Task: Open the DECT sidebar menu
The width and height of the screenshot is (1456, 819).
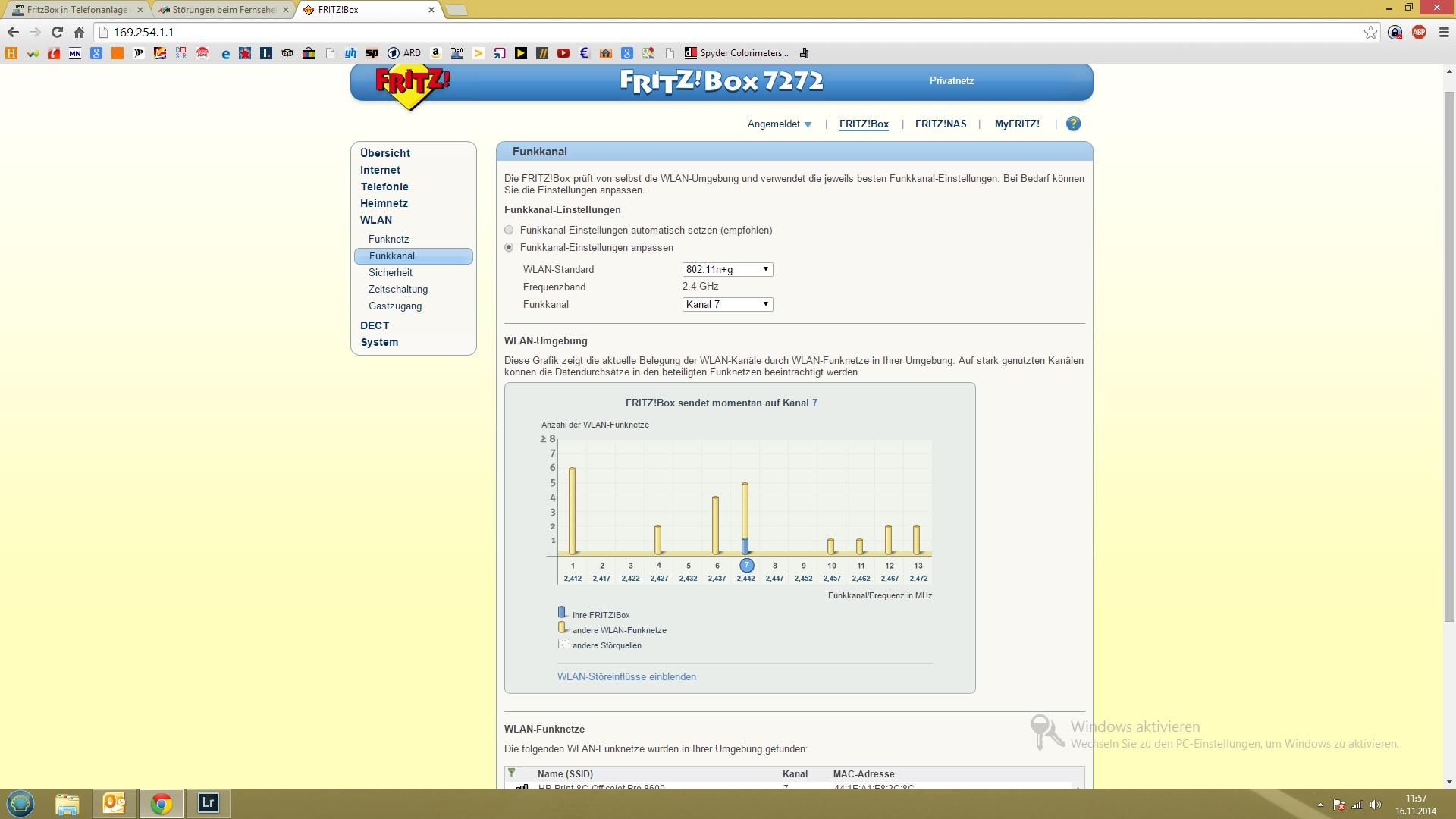Action: pos(375,325)
